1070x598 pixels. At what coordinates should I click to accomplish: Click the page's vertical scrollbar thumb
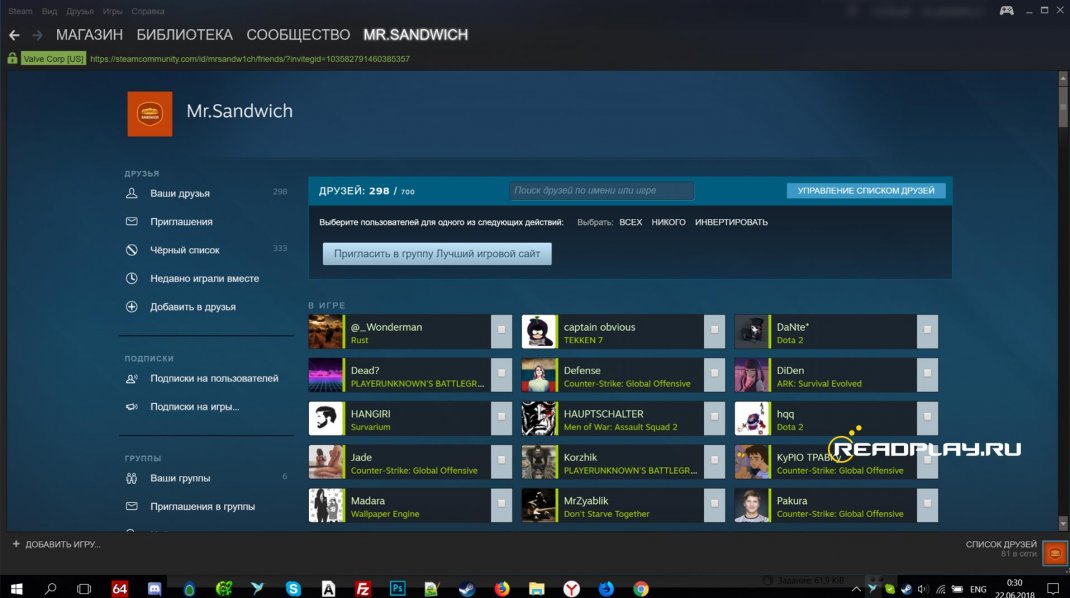[x=1062, y=104]
